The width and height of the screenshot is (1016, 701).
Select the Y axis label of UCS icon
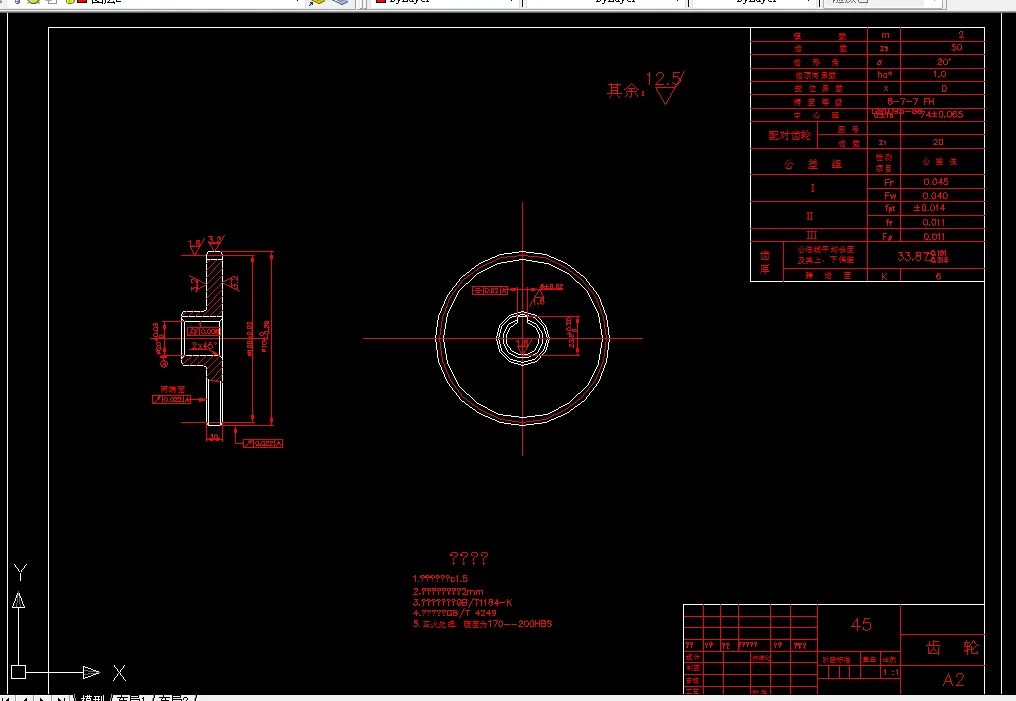tap(20, 573)
